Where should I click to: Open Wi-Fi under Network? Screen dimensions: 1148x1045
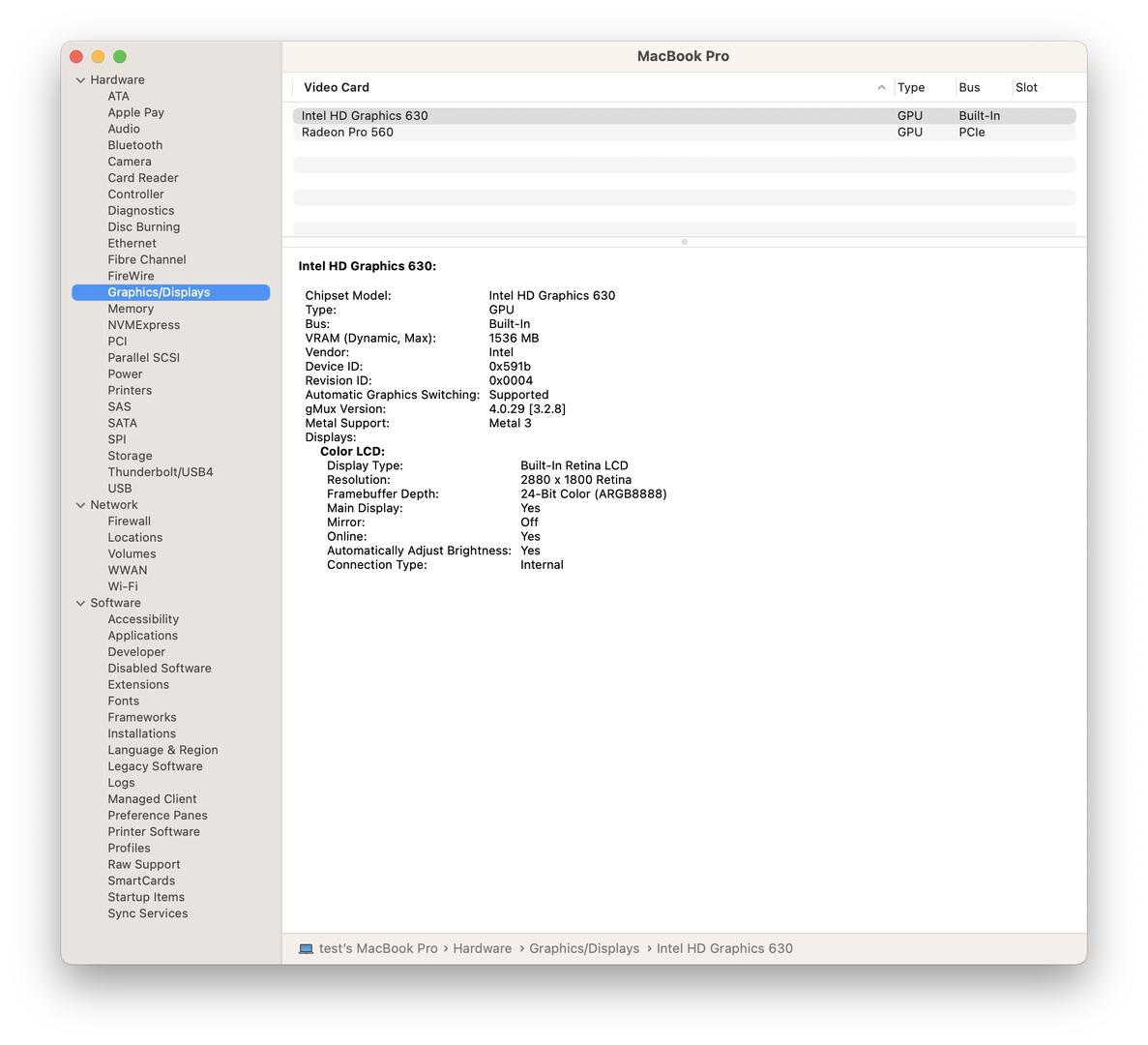[x=122, y=586]
